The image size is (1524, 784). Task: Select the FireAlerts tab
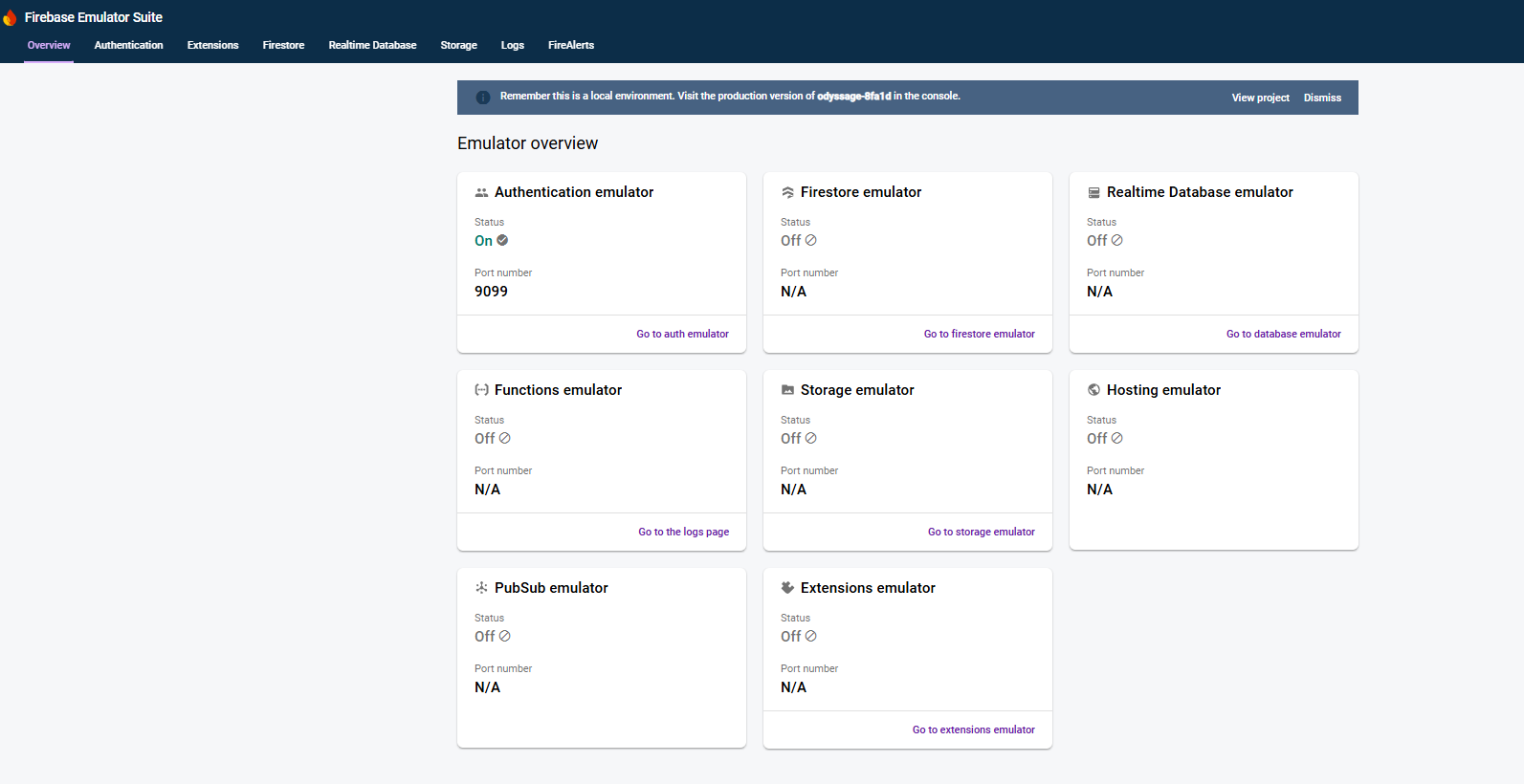(x=570, y=45)
